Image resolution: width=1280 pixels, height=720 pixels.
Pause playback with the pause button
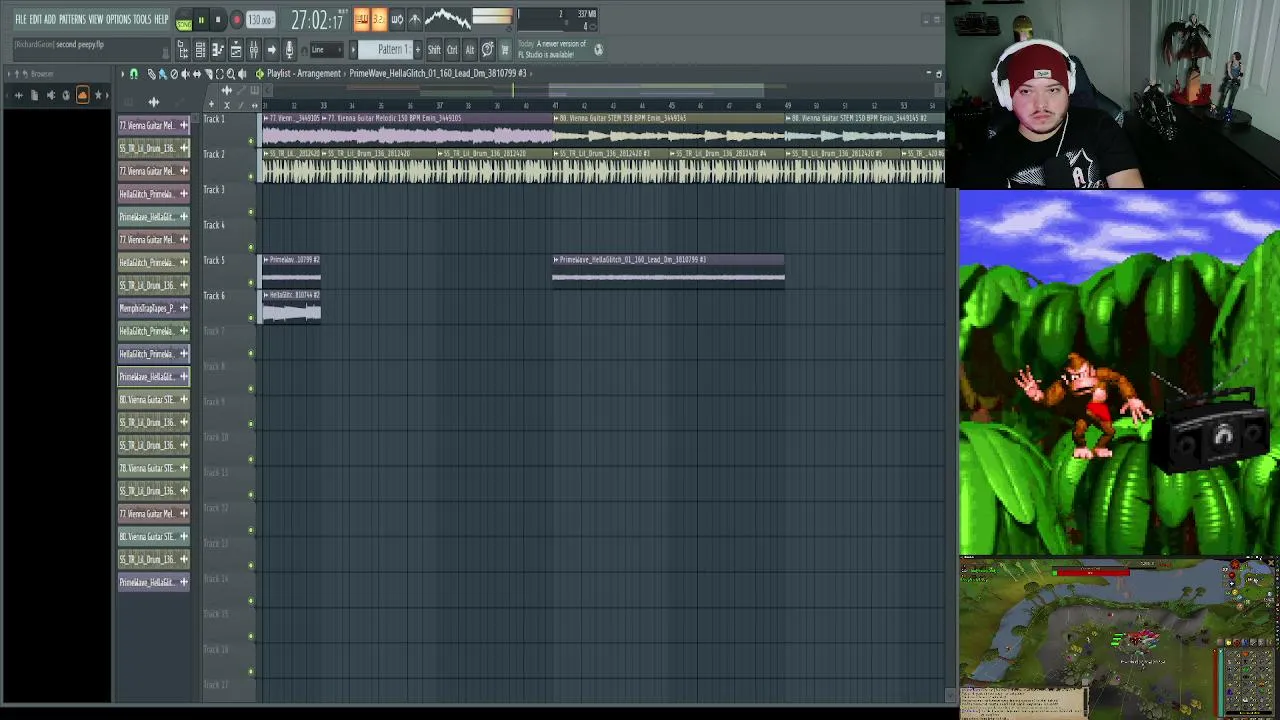click(x=201, y=20)
